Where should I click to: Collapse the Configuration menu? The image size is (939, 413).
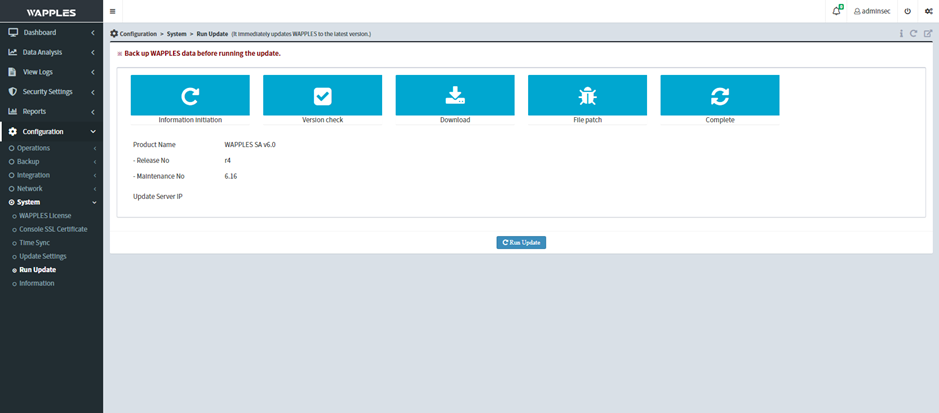(50, 131)
